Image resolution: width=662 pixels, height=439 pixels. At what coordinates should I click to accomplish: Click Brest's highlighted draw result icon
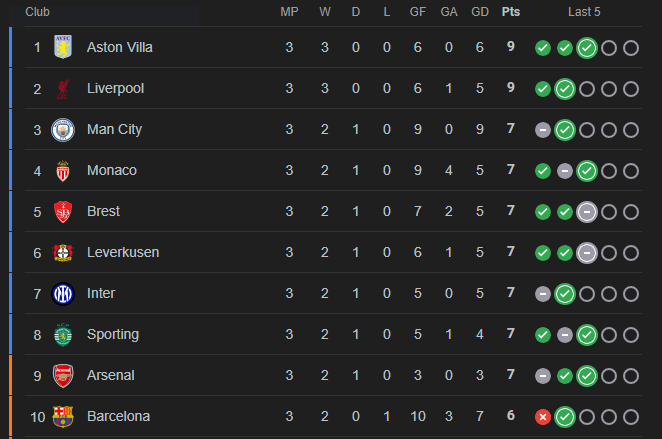pyautogui.click(x=587, y=212)
